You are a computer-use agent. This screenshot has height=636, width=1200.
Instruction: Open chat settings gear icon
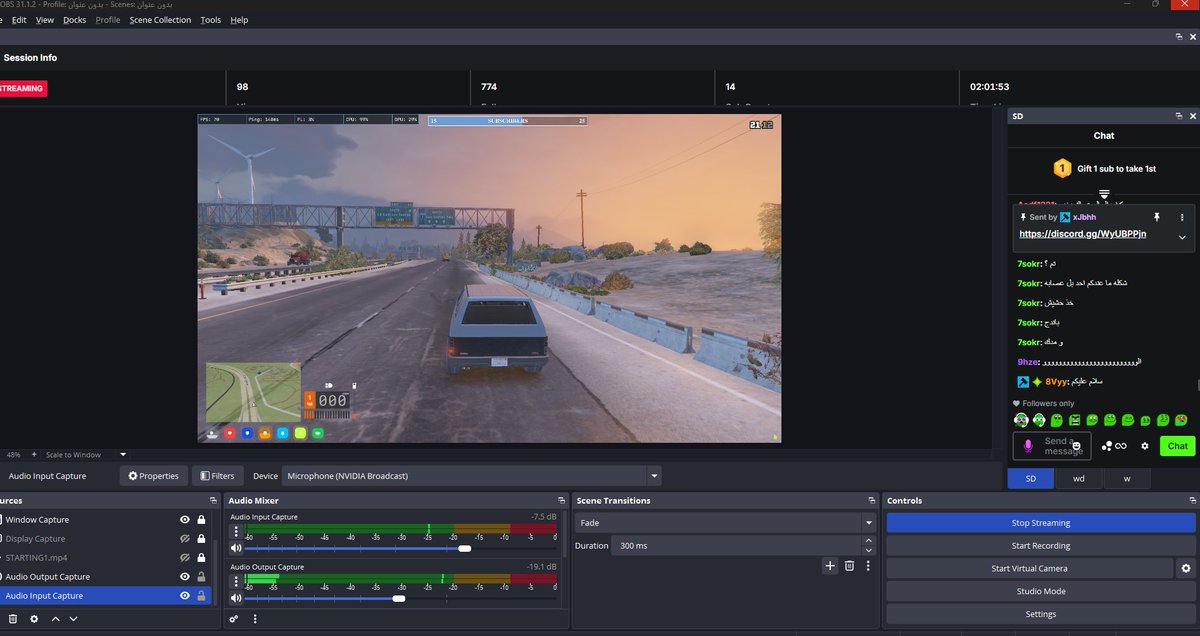(x=1145, y=446)
